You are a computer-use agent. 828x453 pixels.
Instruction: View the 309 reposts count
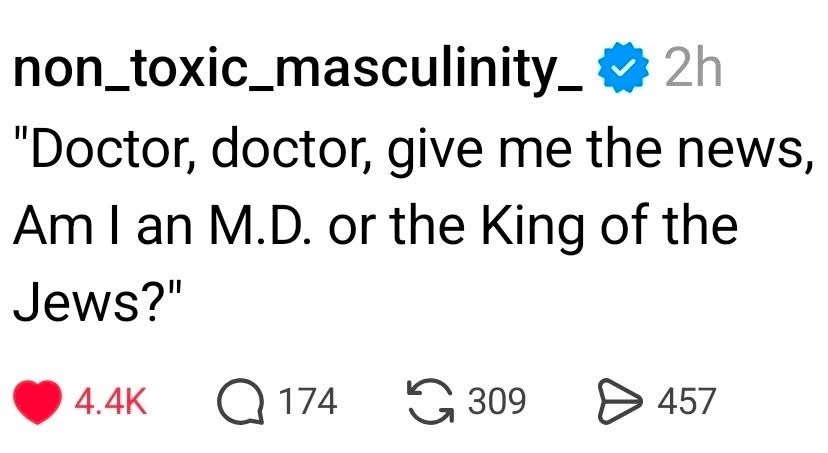coord(497,402)
